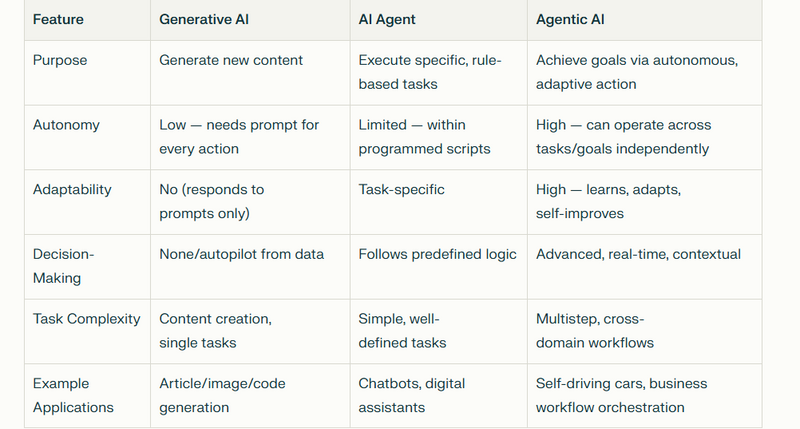Select 'Limited — within programmed scripts' cell
The width and height of the screenshot is (800, 429).
(424, 137)
